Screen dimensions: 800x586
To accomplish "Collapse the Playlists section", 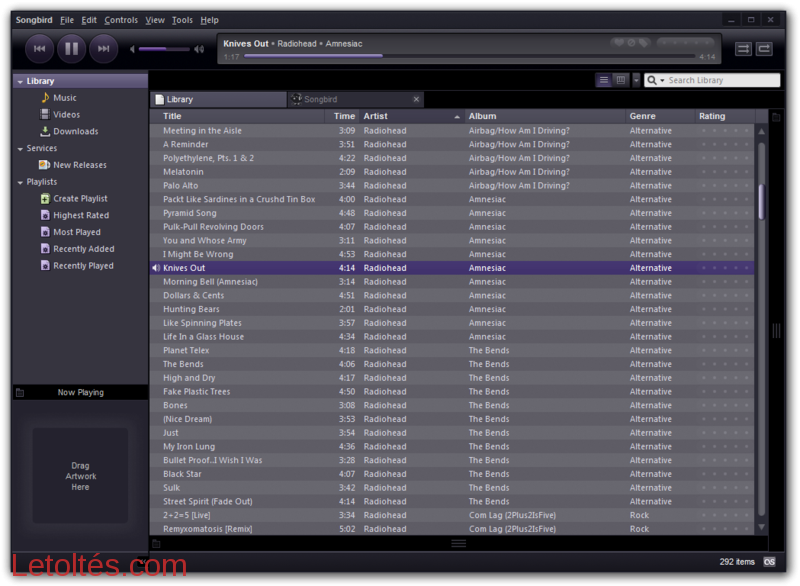I will tap(20, 182).
